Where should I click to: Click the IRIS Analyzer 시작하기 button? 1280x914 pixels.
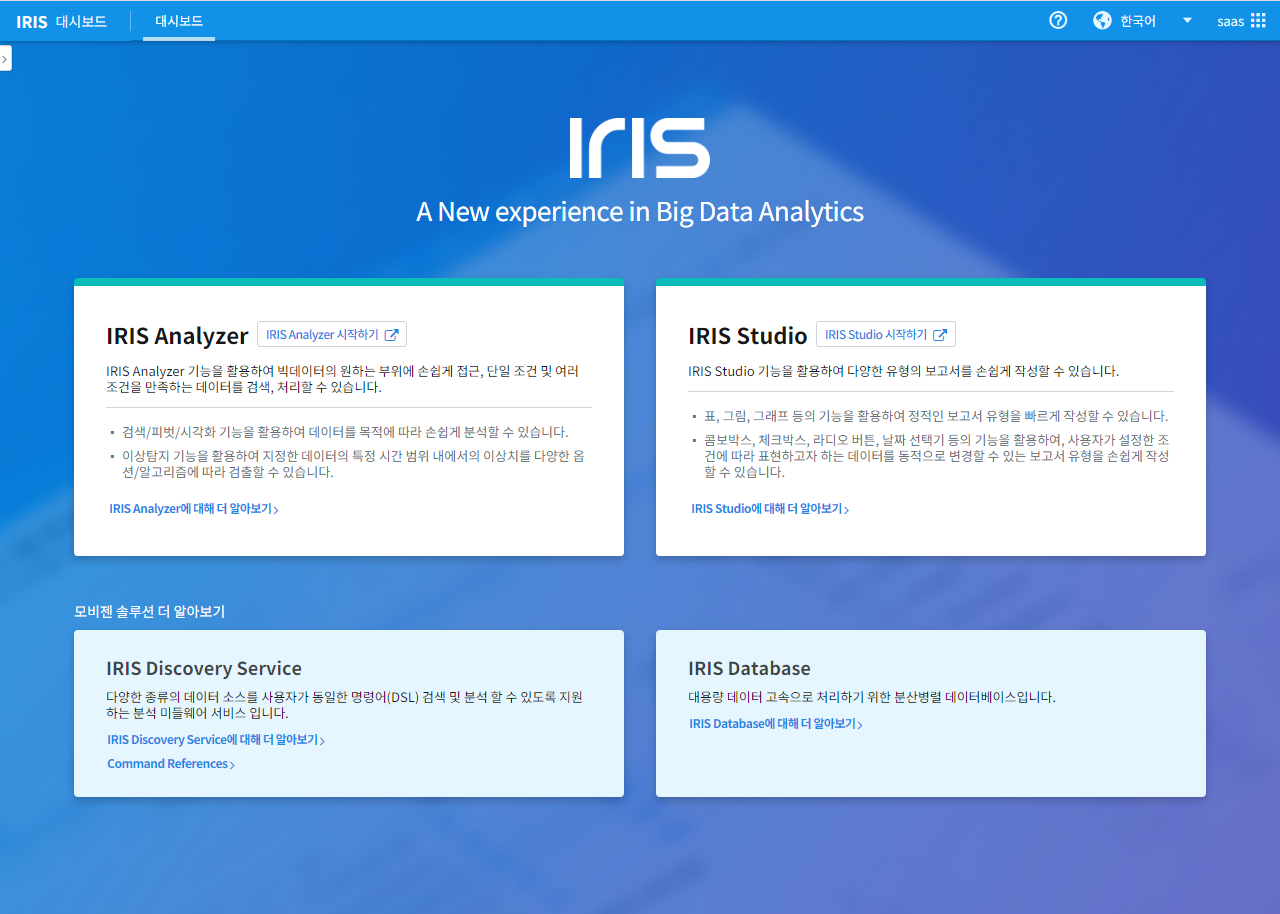(332, 334)
